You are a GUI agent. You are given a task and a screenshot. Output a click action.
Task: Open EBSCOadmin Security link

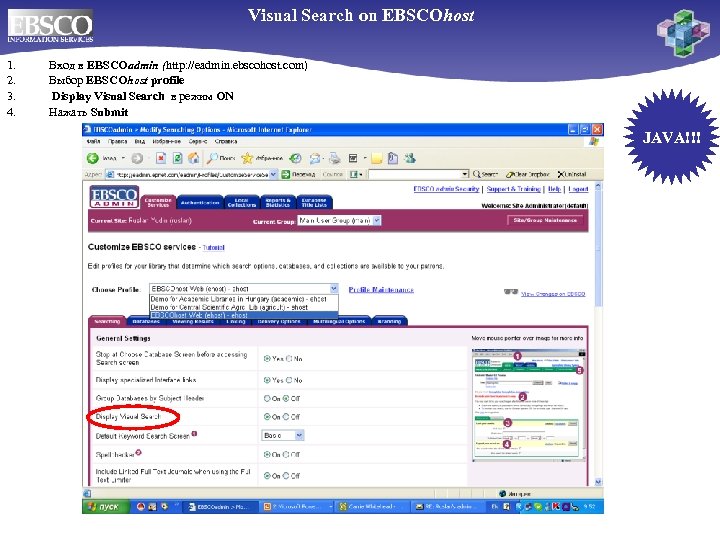pyautogui.click(x=446, y=189)
